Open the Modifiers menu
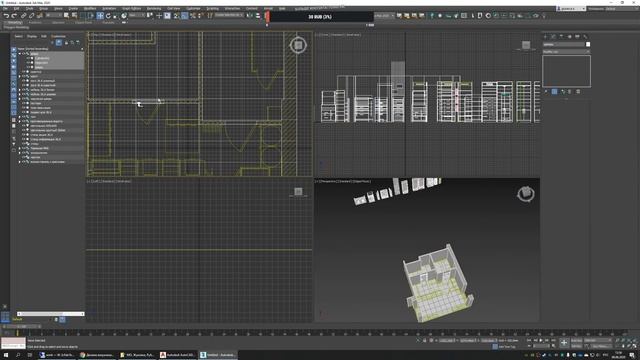The height and width of the screenshot is (360, 640). coord(90,8)
